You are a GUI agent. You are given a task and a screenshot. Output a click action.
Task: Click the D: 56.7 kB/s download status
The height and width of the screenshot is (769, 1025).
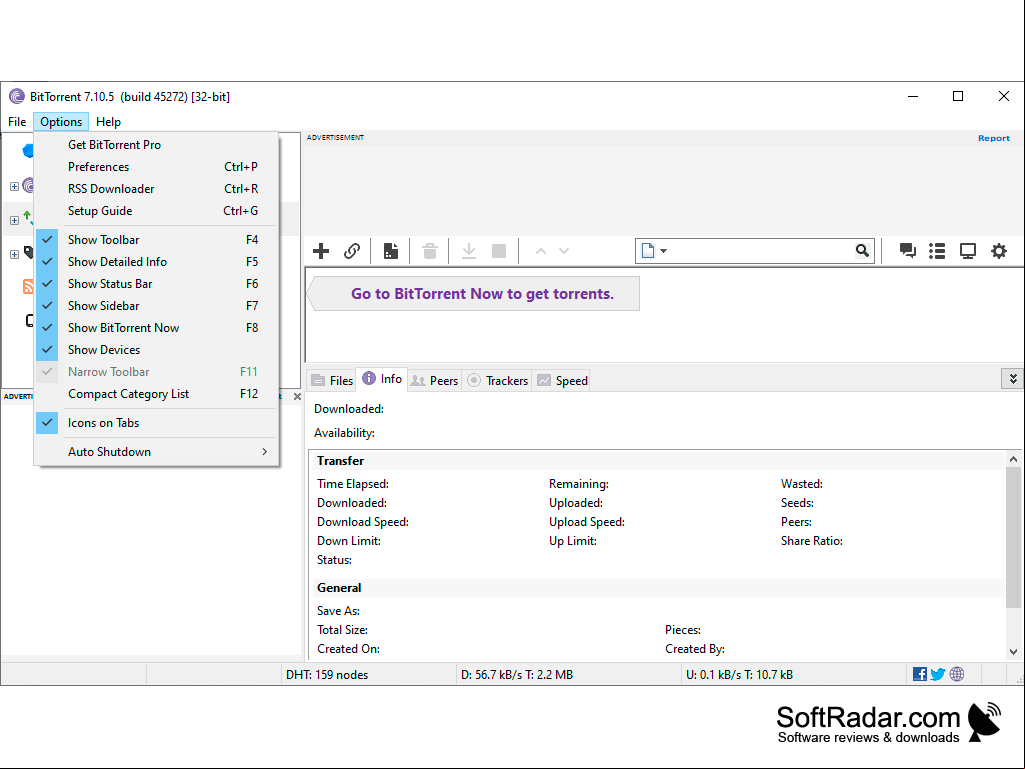pyautogui.click(x=516, y=675)
